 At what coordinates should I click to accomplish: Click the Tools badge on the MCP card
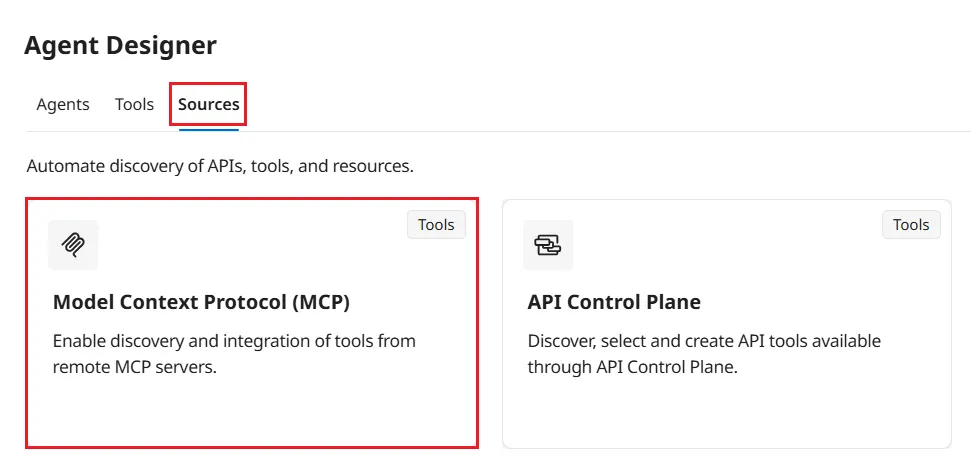point(436,225)
